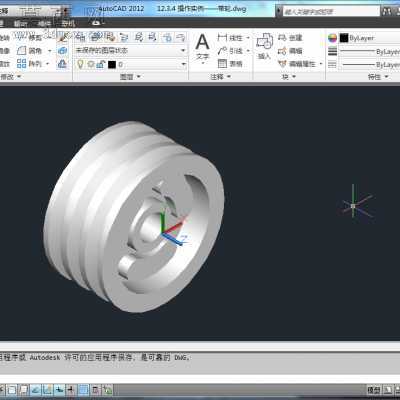Insert a Table (表格)

(x=230, y=63)
